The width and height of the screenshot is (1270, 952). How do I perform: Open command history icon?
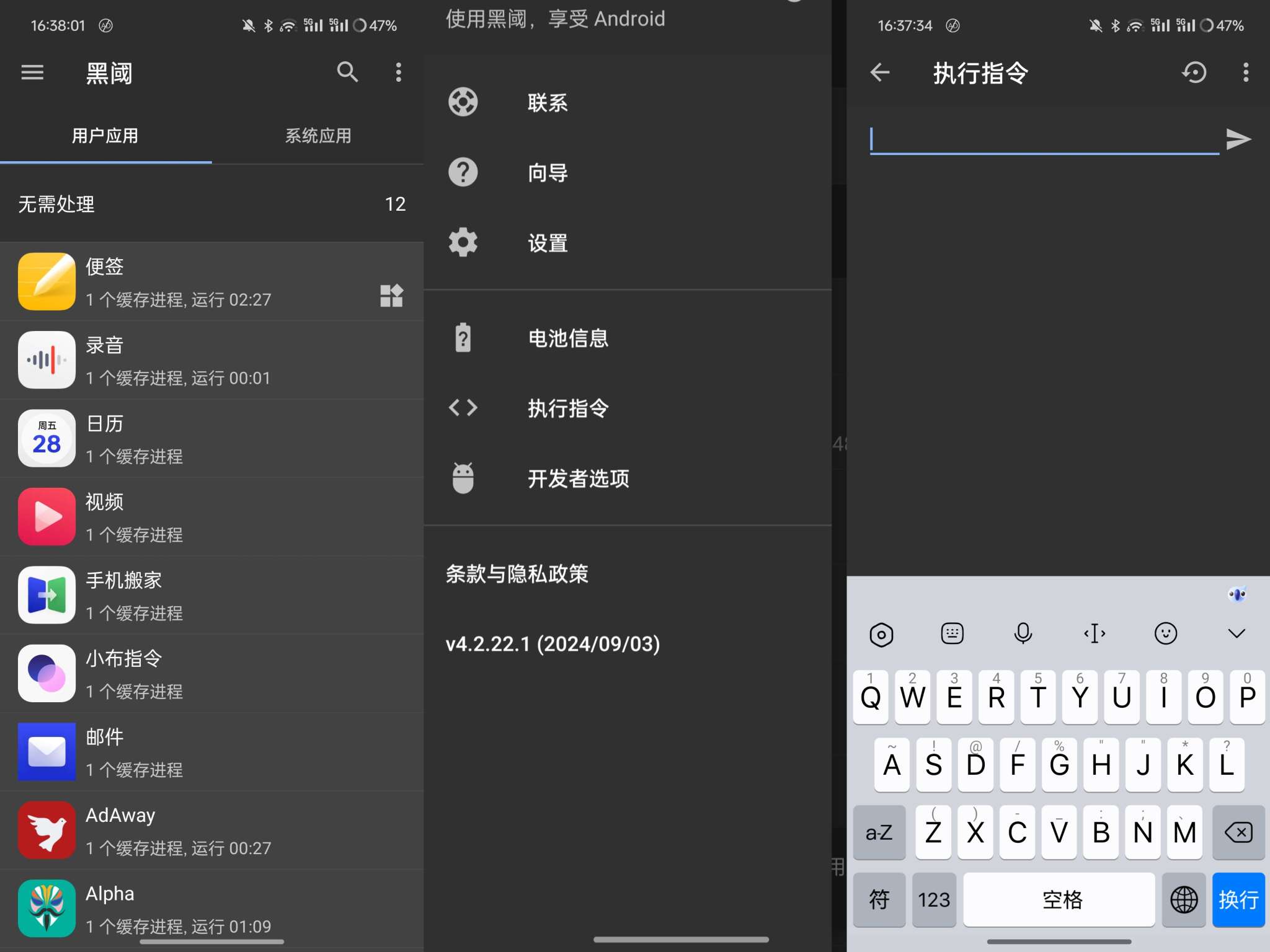coord(1194,73)
